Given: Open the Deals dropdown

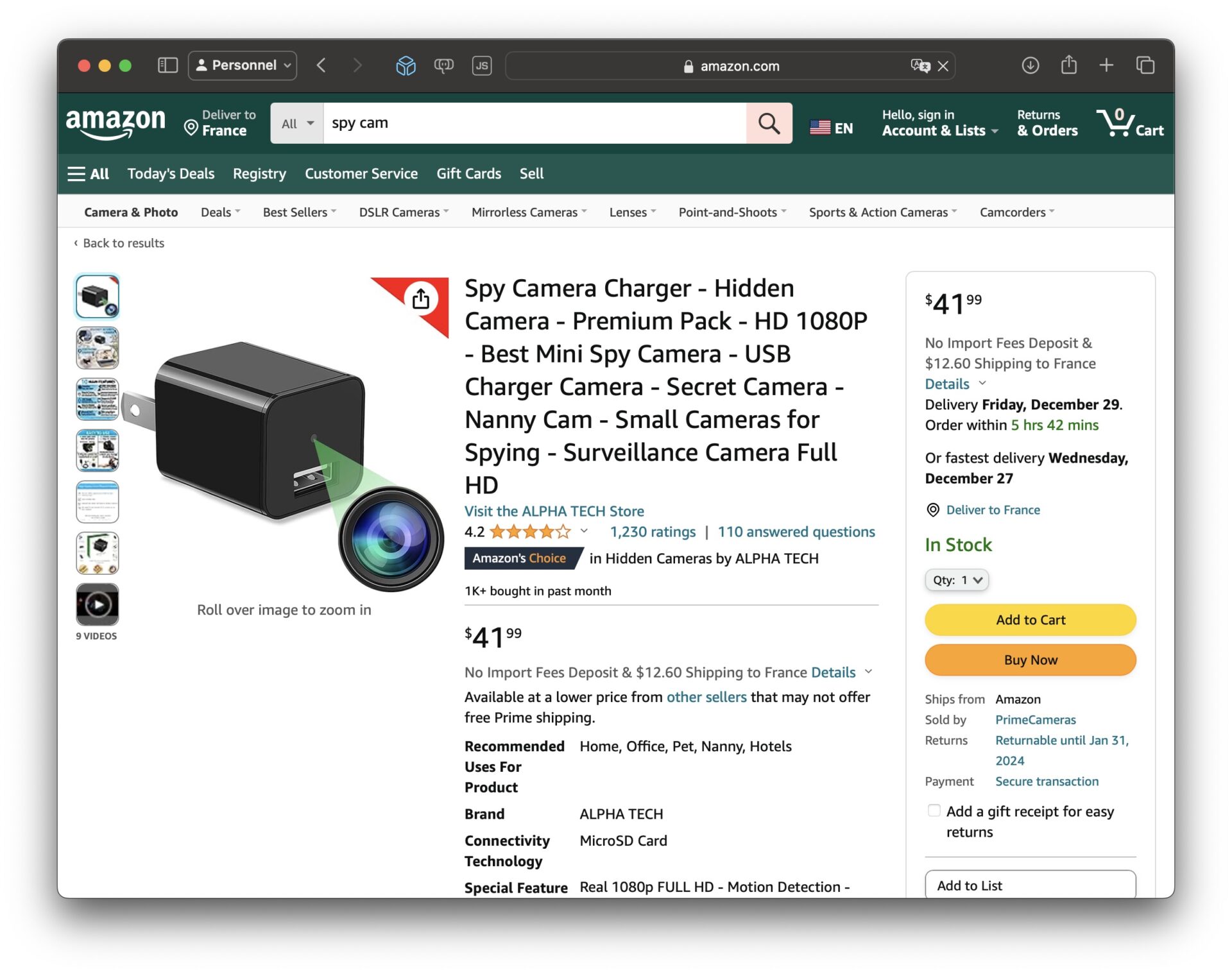Looking at the screenshot, I should click(x=220, y=212).
